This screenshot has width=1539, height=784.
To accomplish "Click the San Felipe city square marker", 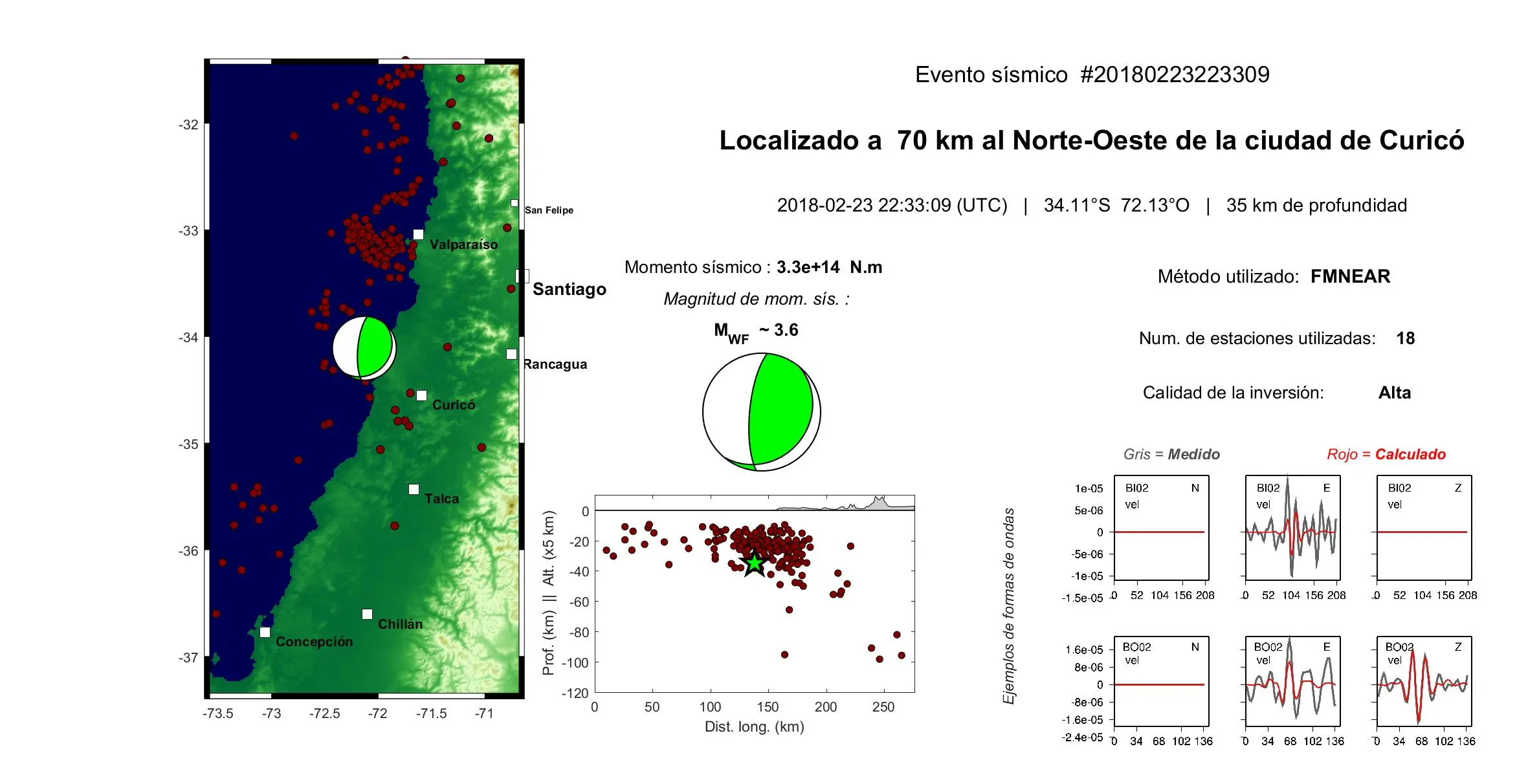I will 515,203.
